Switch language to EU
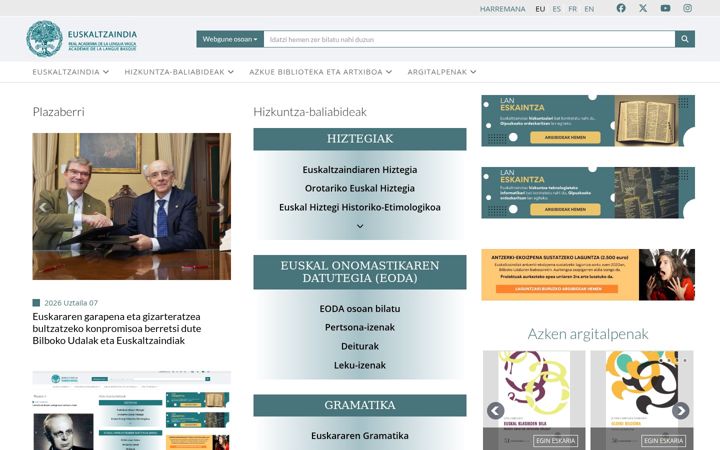Screen dimensions: 720x450 point(540,9)
